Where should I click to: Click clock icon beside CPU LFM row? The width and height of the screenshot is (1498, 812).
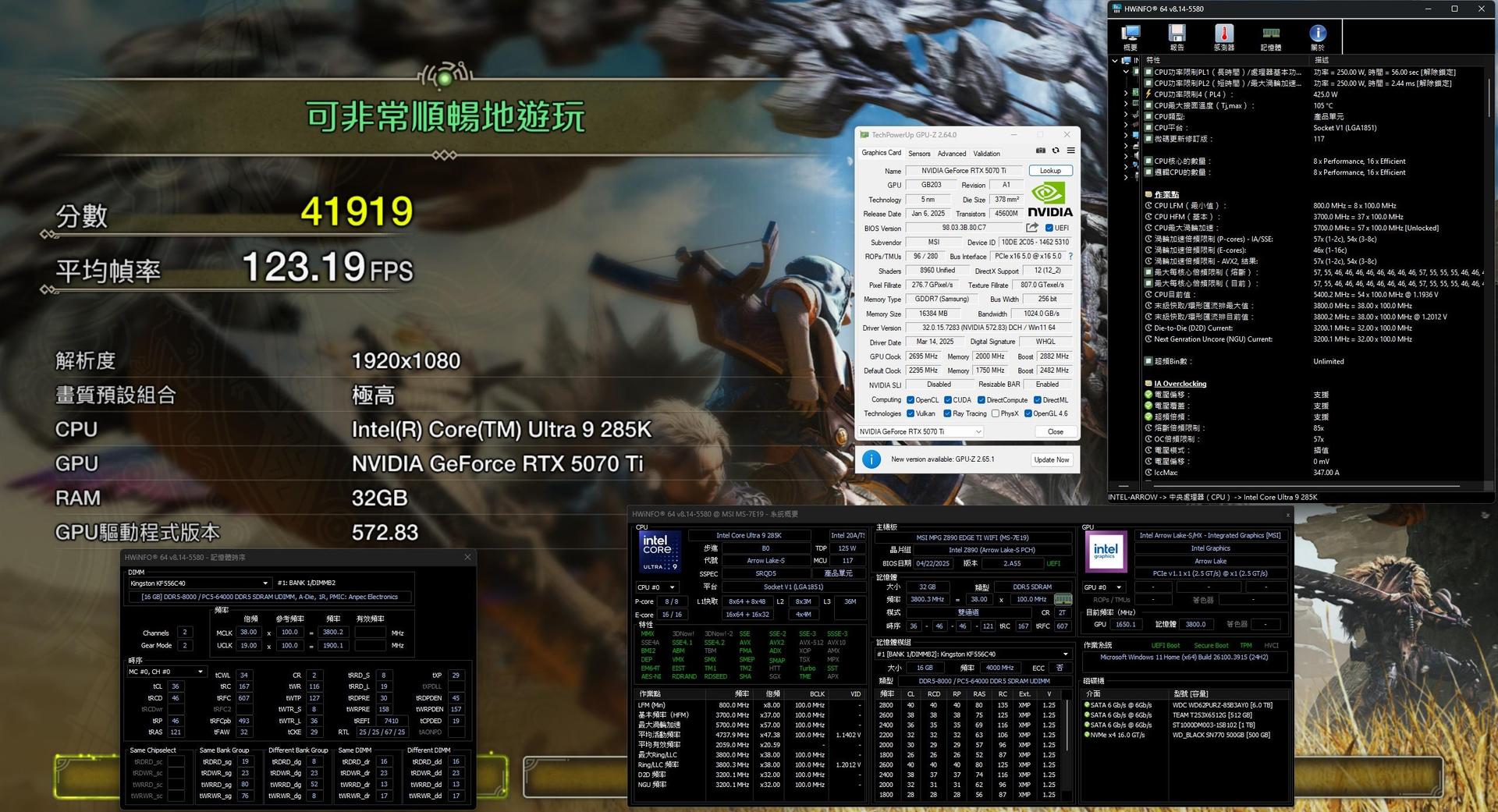pos(1148,206)
